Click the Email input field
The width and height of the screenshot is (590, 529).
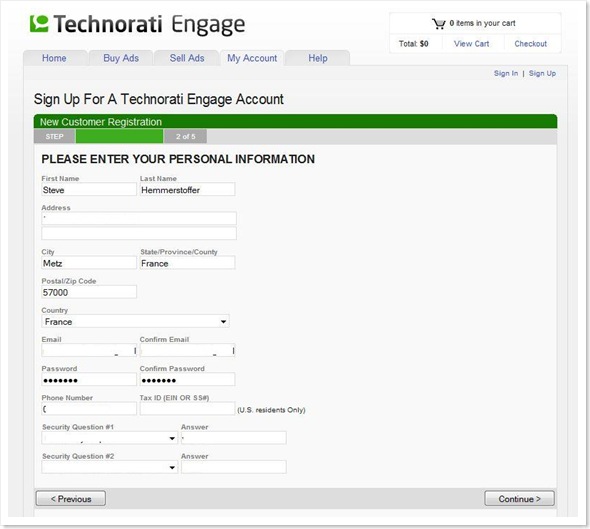point(89,351)
